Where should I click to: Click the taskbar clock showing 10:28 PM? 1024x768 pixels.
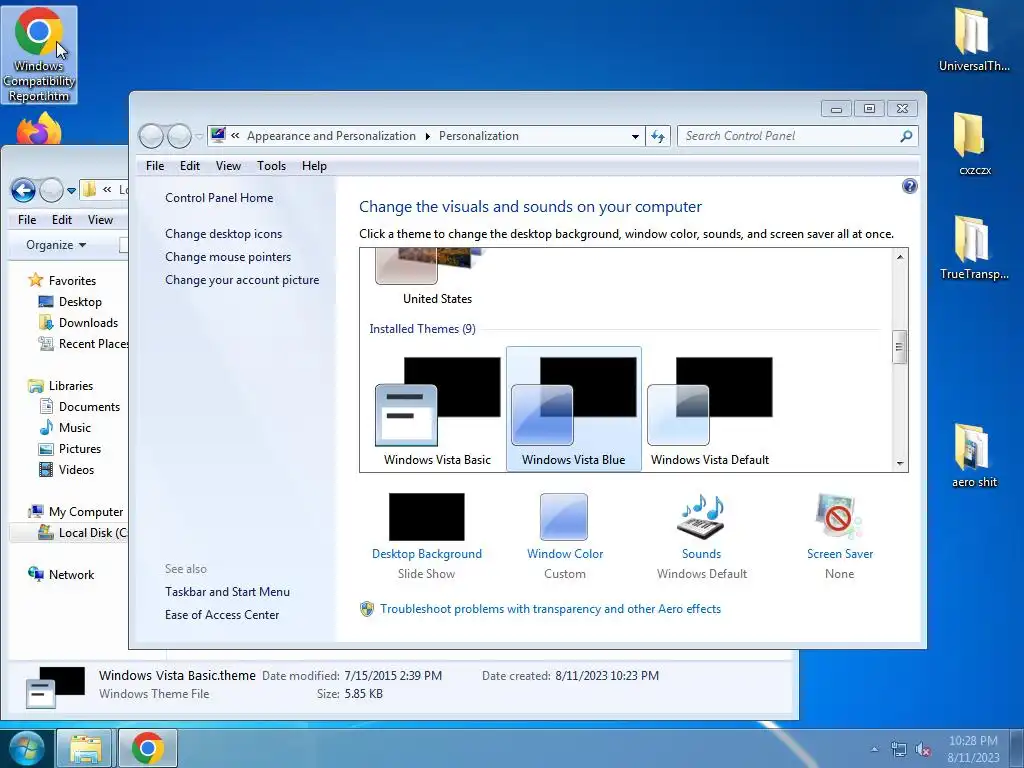point(973,749)
